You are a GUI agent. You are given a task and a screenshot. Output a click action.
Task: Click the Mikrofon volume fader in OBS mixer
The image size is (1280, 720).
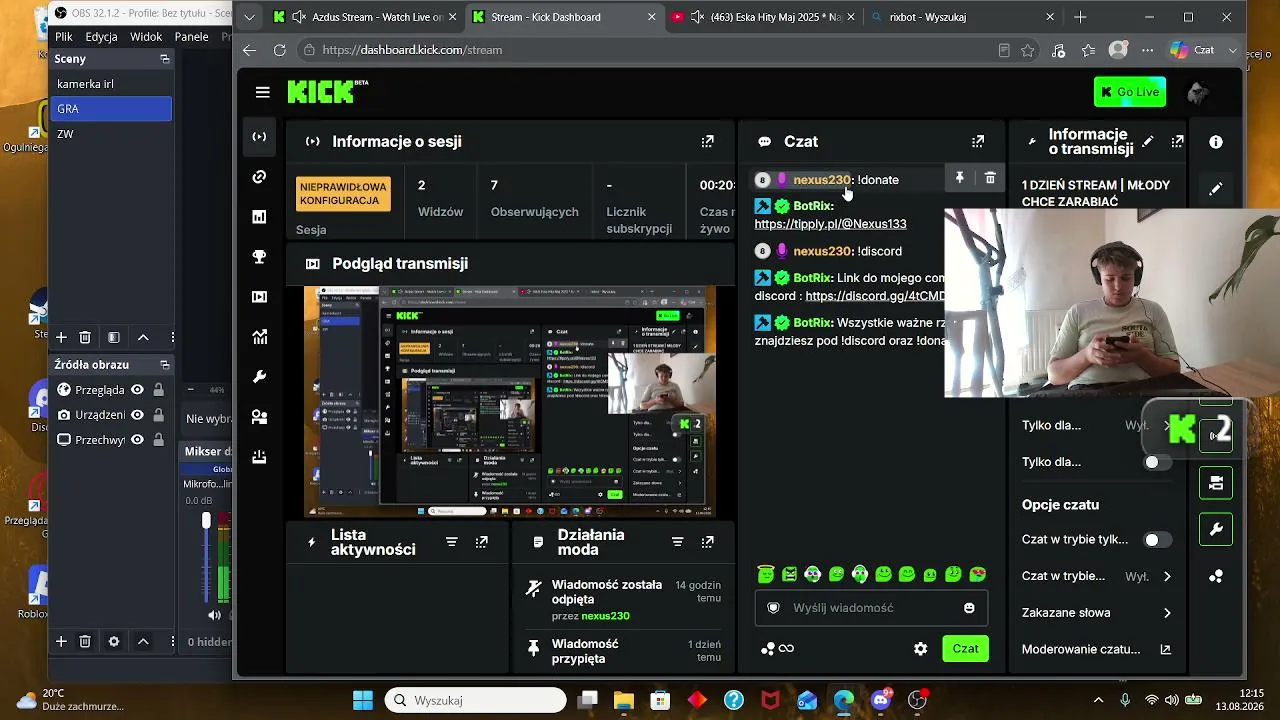[206, 521]
